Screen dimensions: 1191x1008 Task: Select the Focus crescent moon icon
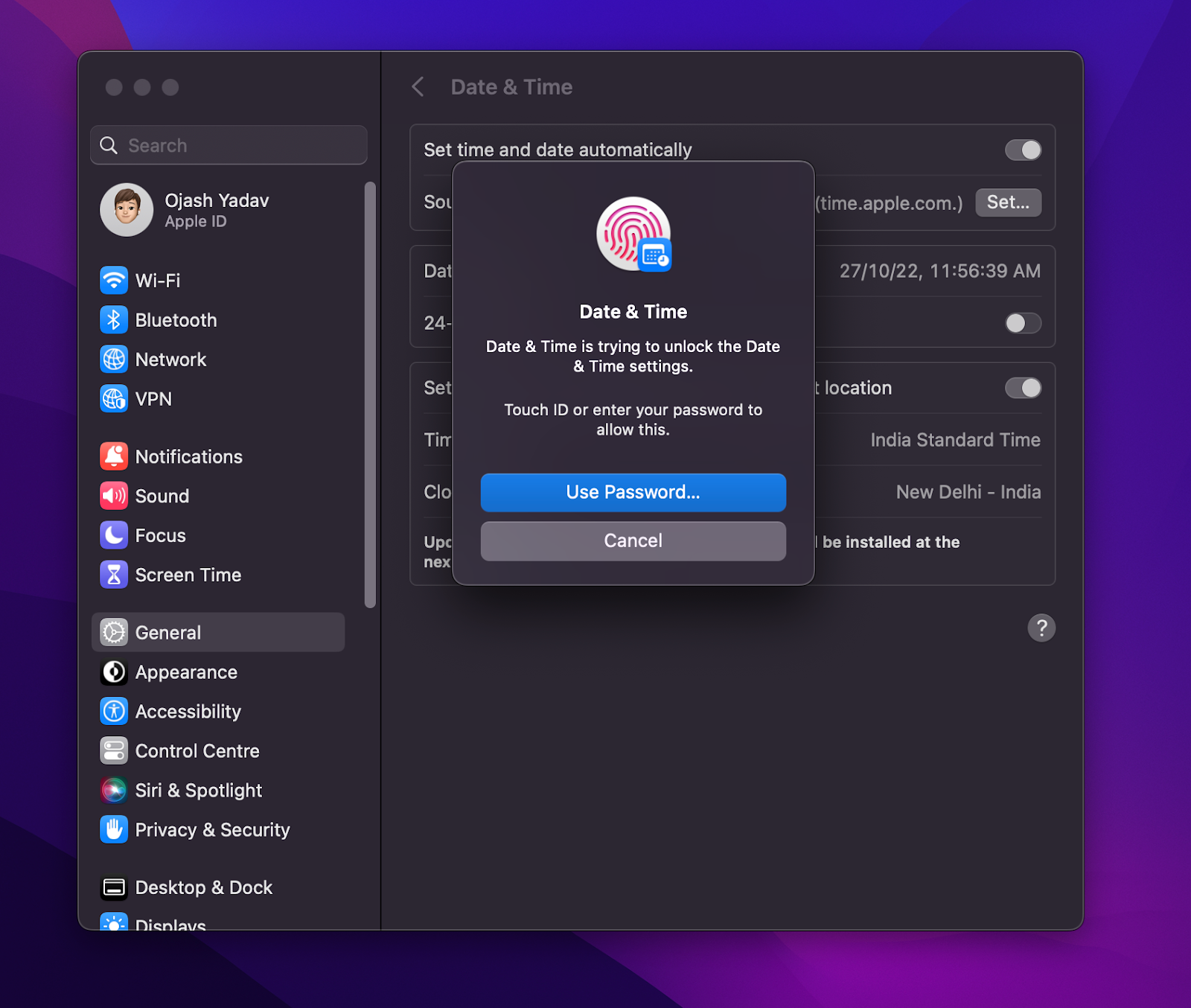[113, 535]
